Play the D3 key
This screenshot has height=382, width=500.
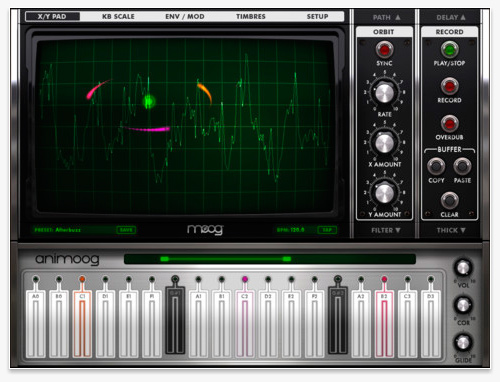pyautogui.click(x=431, y=323)
